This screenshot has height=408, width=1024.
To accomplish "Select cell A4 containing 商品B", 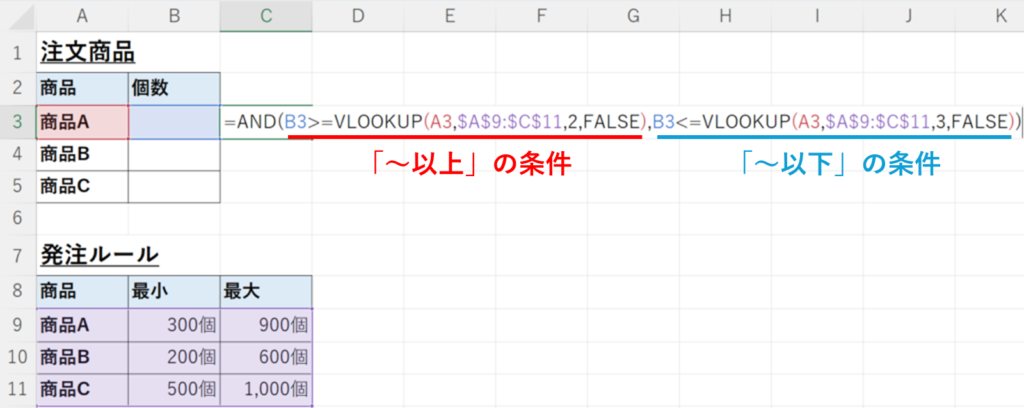I will point(83,155).
